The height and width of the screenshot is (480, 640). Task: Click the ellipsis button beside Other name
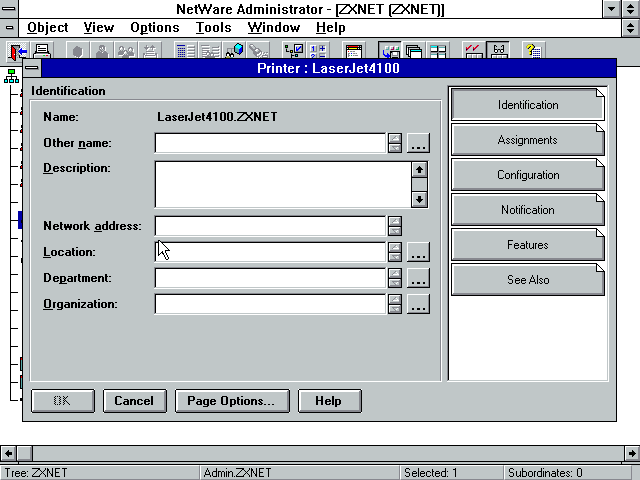click(x=418, y=143)
